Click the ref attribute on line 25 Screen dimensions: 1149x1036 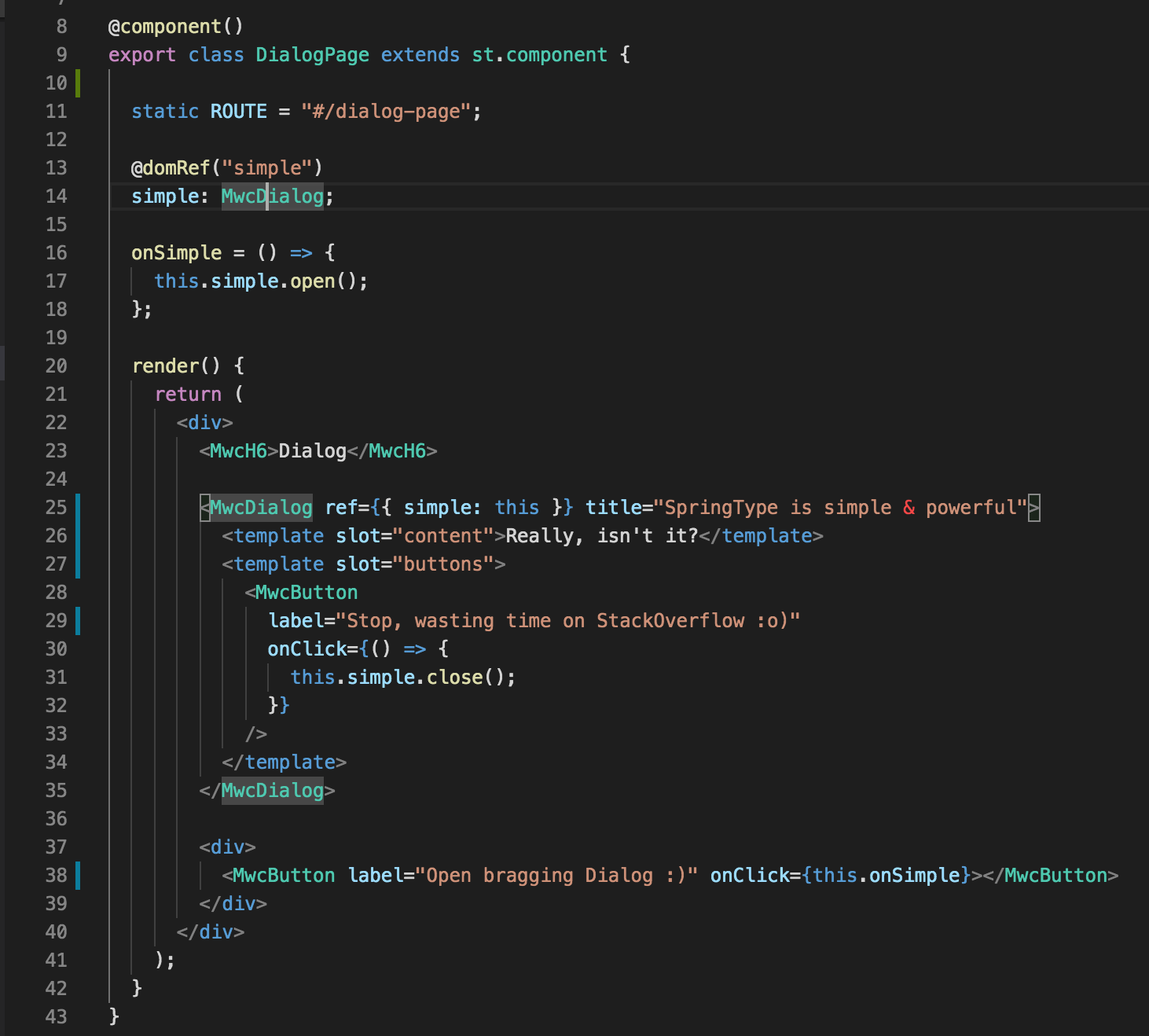pyautogui.click(x=341, y=508)
